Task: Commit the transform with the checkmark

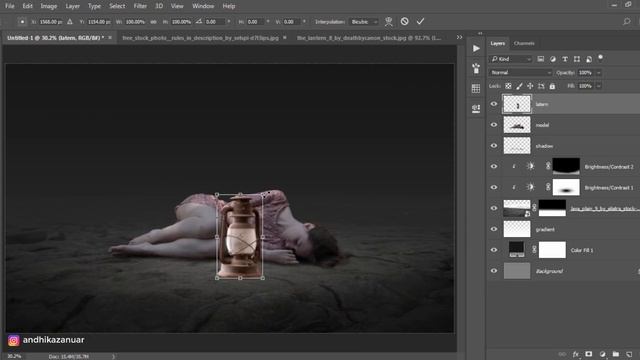Action: click(x=420, y=21)
